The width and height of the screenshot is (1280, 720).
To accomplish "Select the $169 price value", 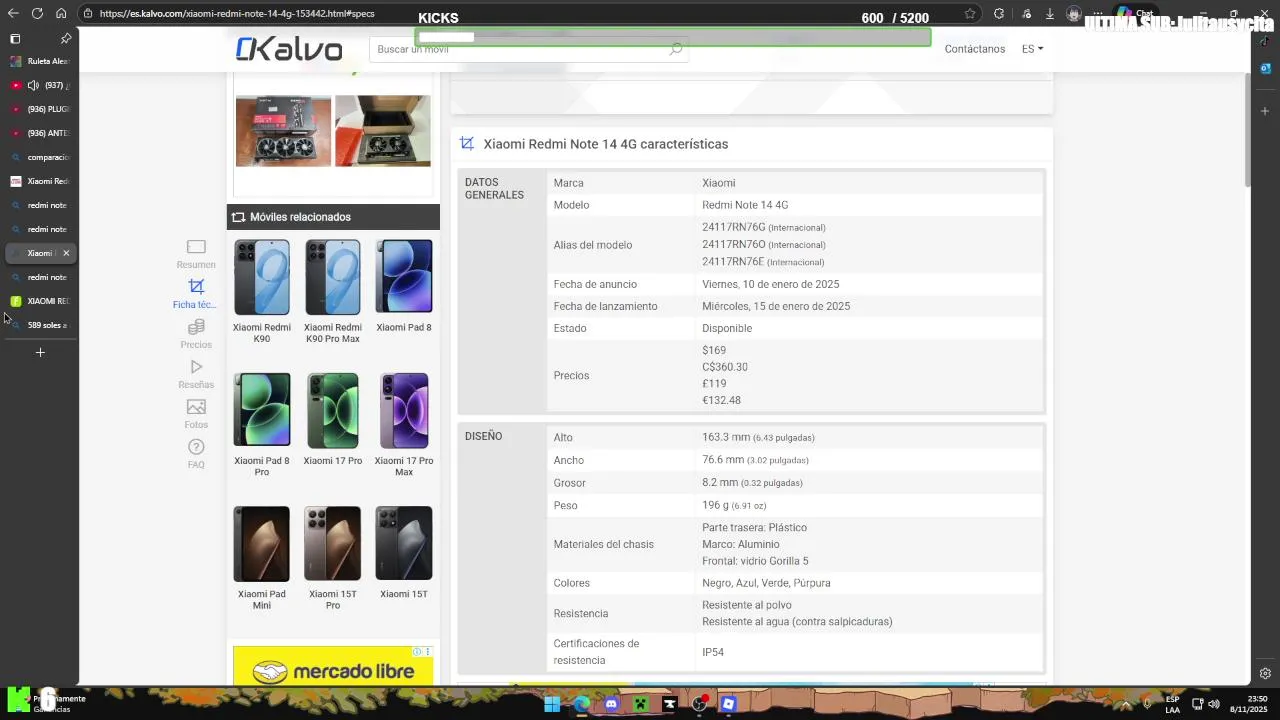I will tap(714, 350).
